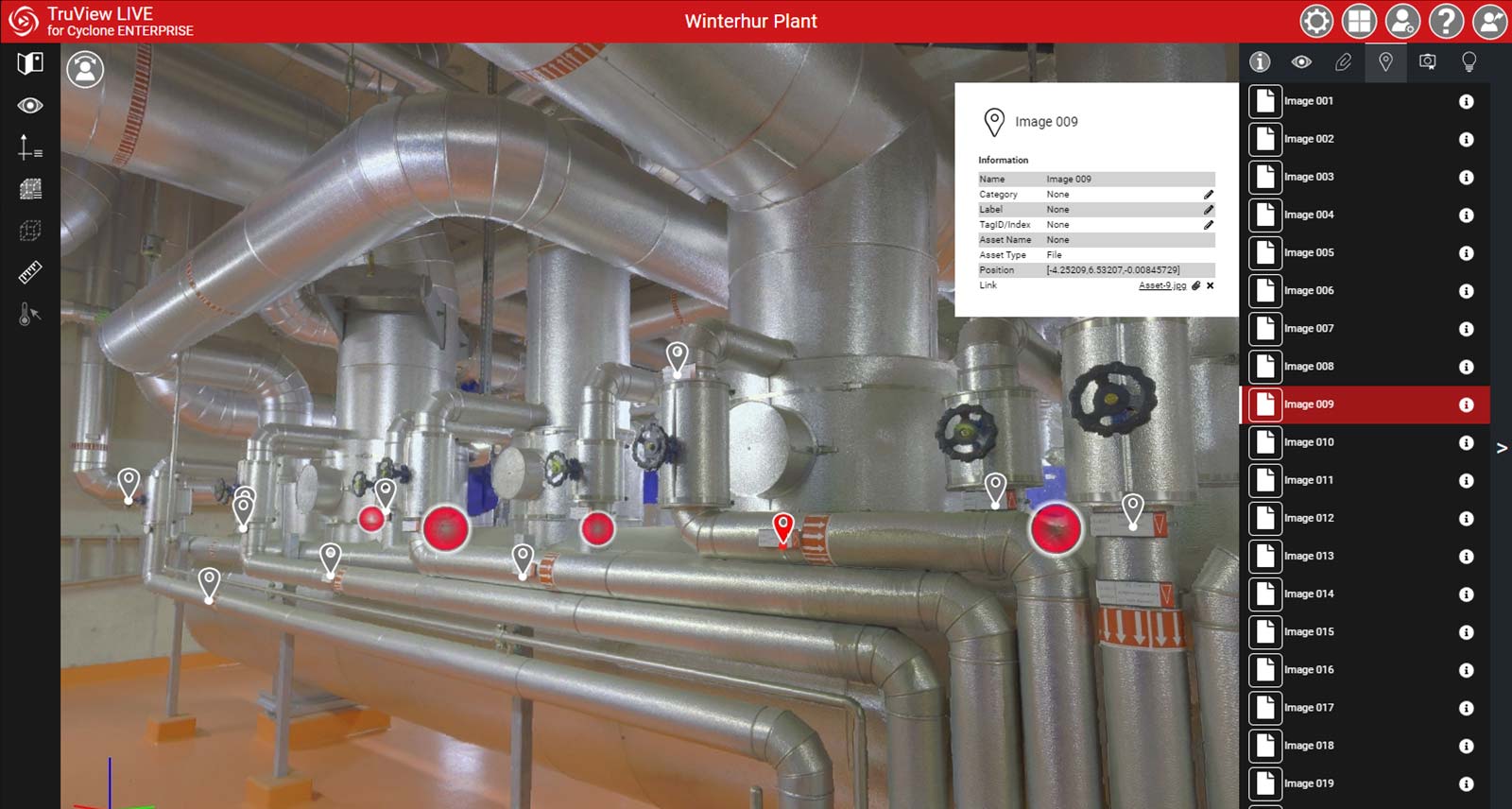Toggle the clipping box tool
This screenshot has height=809, width=1512.
point(30,231)
